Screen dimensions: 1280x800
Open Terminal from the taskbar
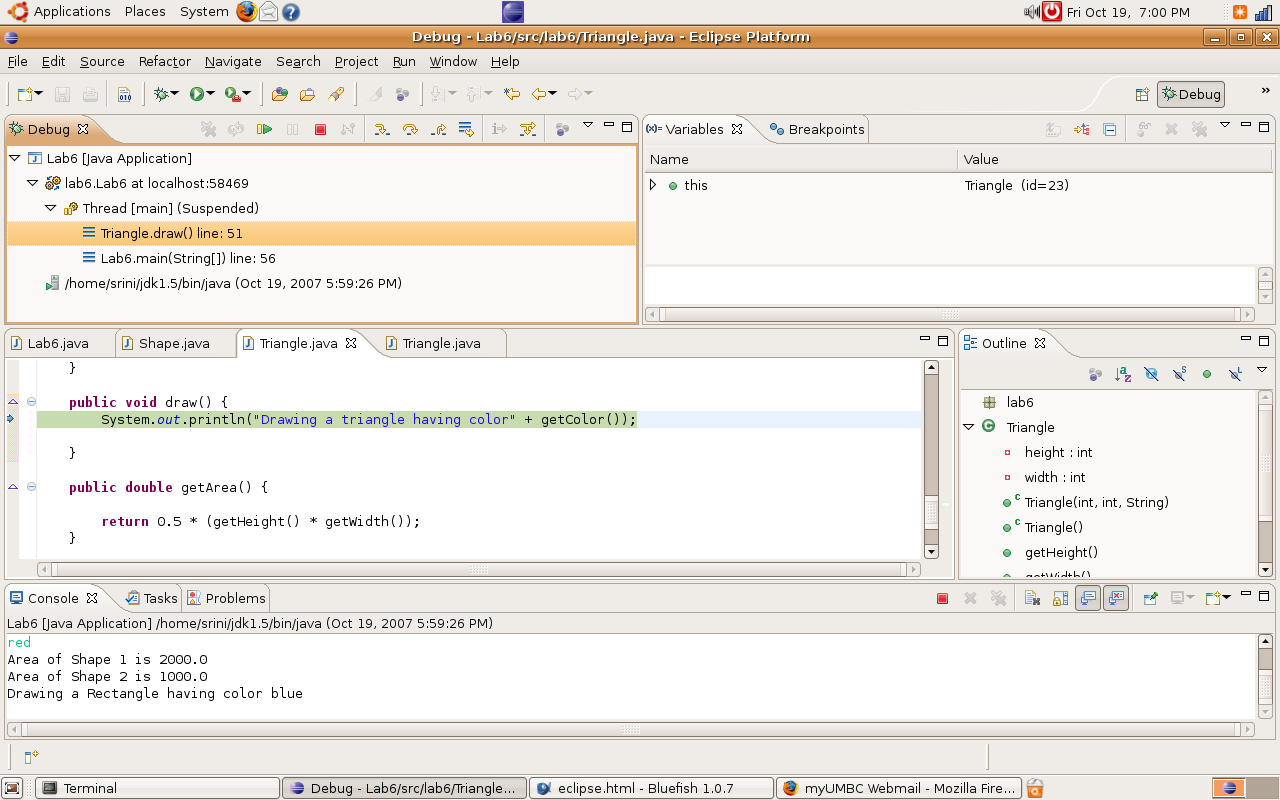pos(90,788)
